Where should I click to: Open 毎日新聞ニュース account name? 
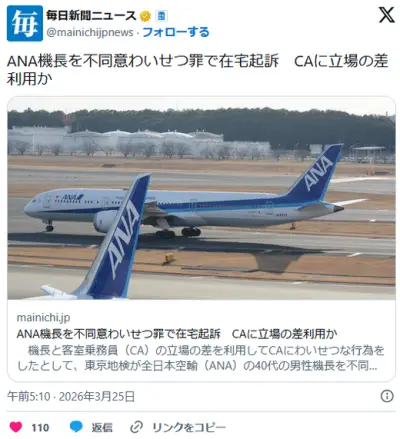(91, 16)
